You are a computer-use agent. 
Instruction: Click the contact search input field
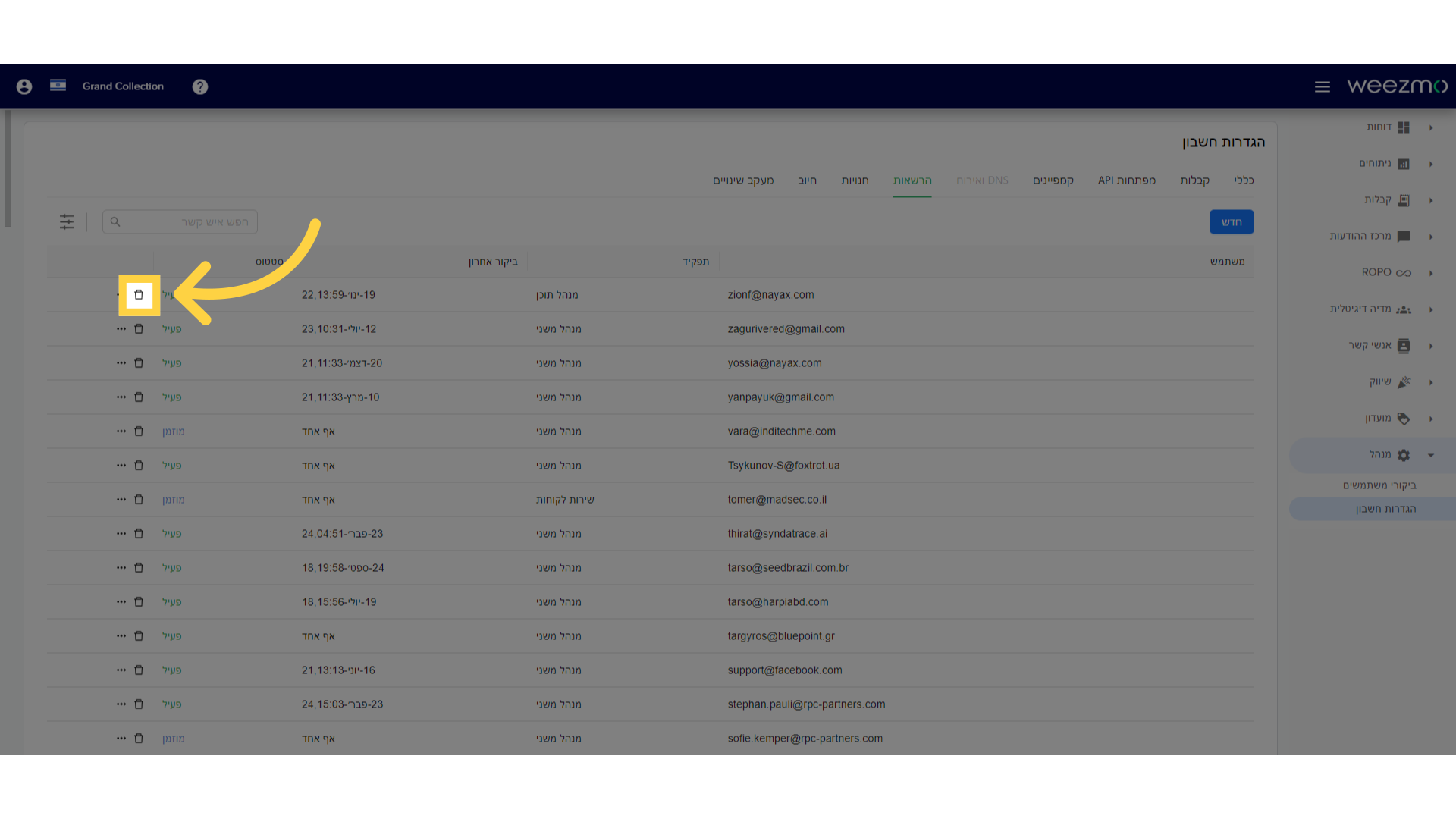[180, 222]
